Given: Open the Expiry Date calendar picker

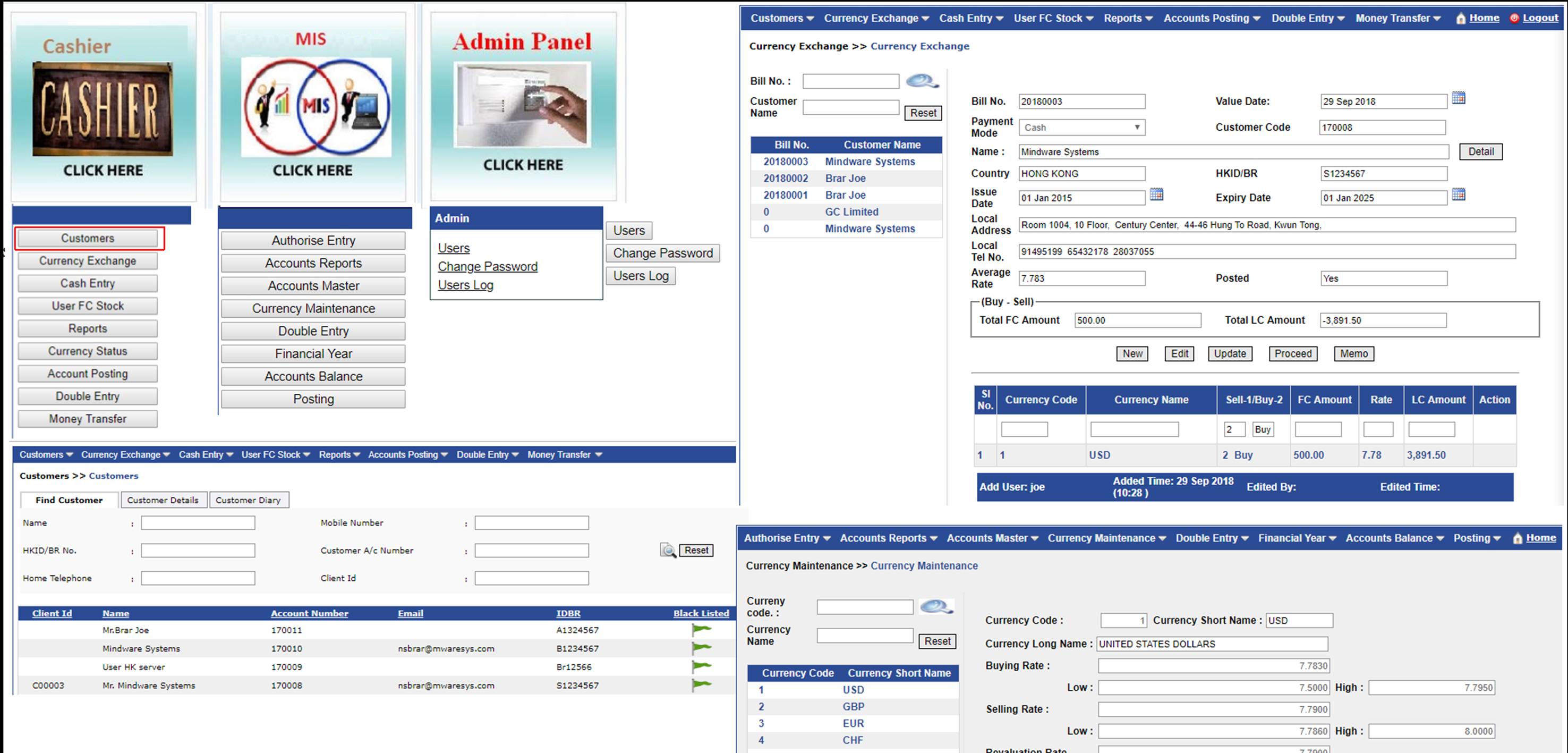Looking at the screenshot, I should click(1459, 195).
